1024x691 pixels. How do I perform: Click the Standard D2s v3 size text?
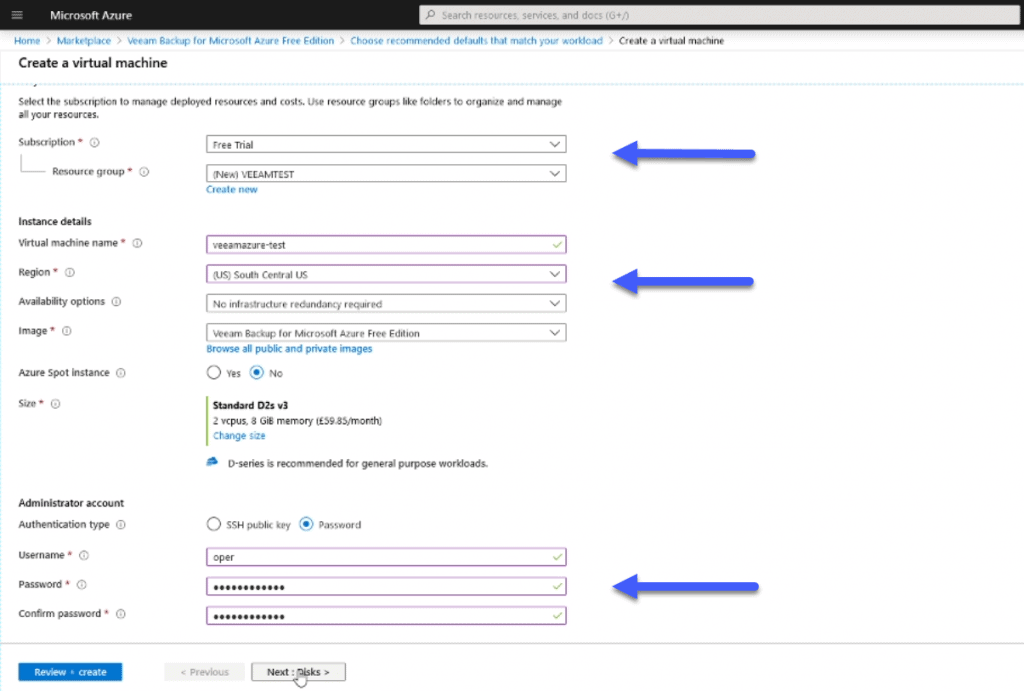click(250, 406)
